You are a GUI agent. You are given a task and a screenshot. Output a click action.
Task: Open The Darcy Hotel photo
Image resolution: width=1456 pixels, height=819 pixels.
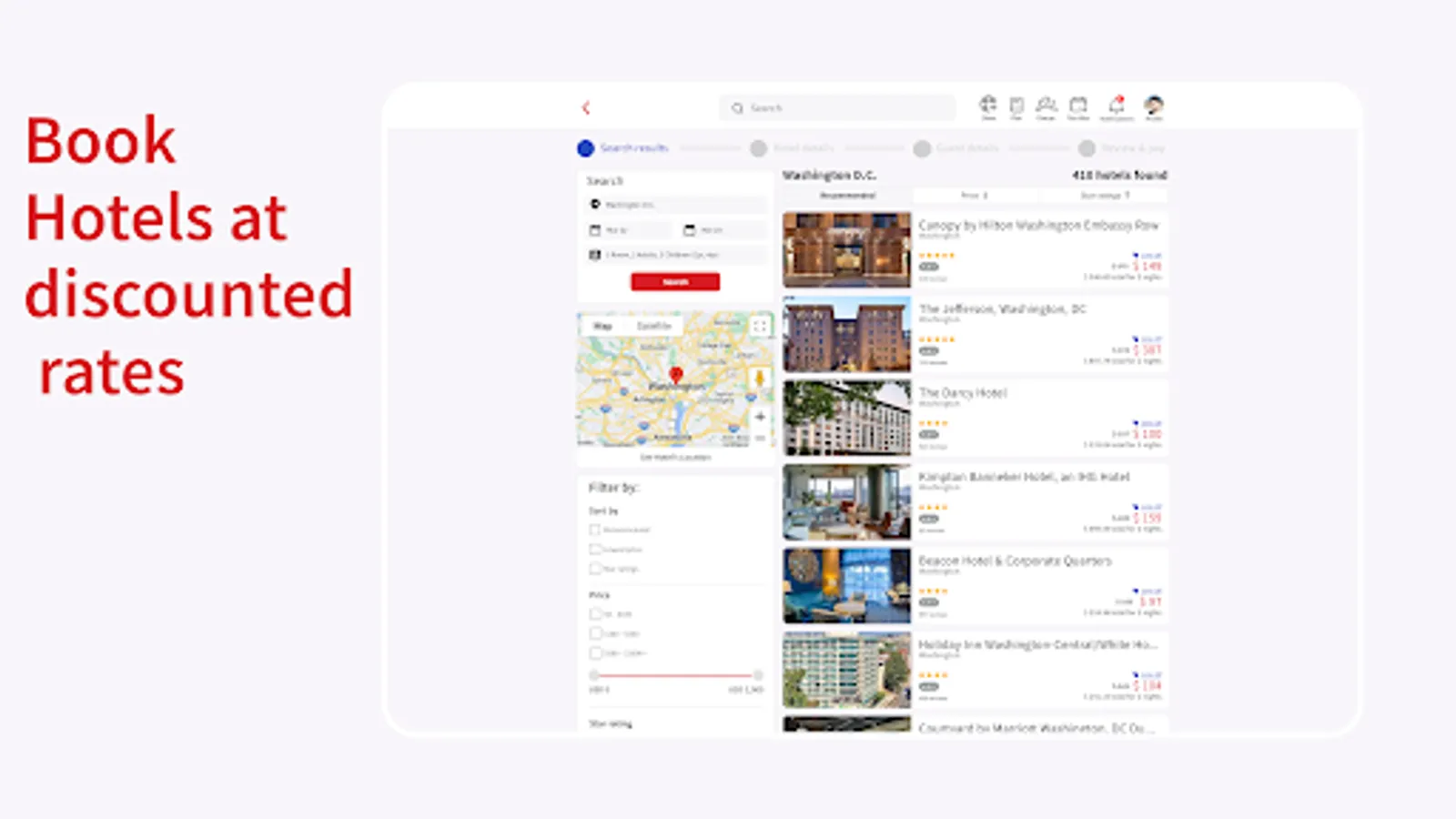point(846,418)
